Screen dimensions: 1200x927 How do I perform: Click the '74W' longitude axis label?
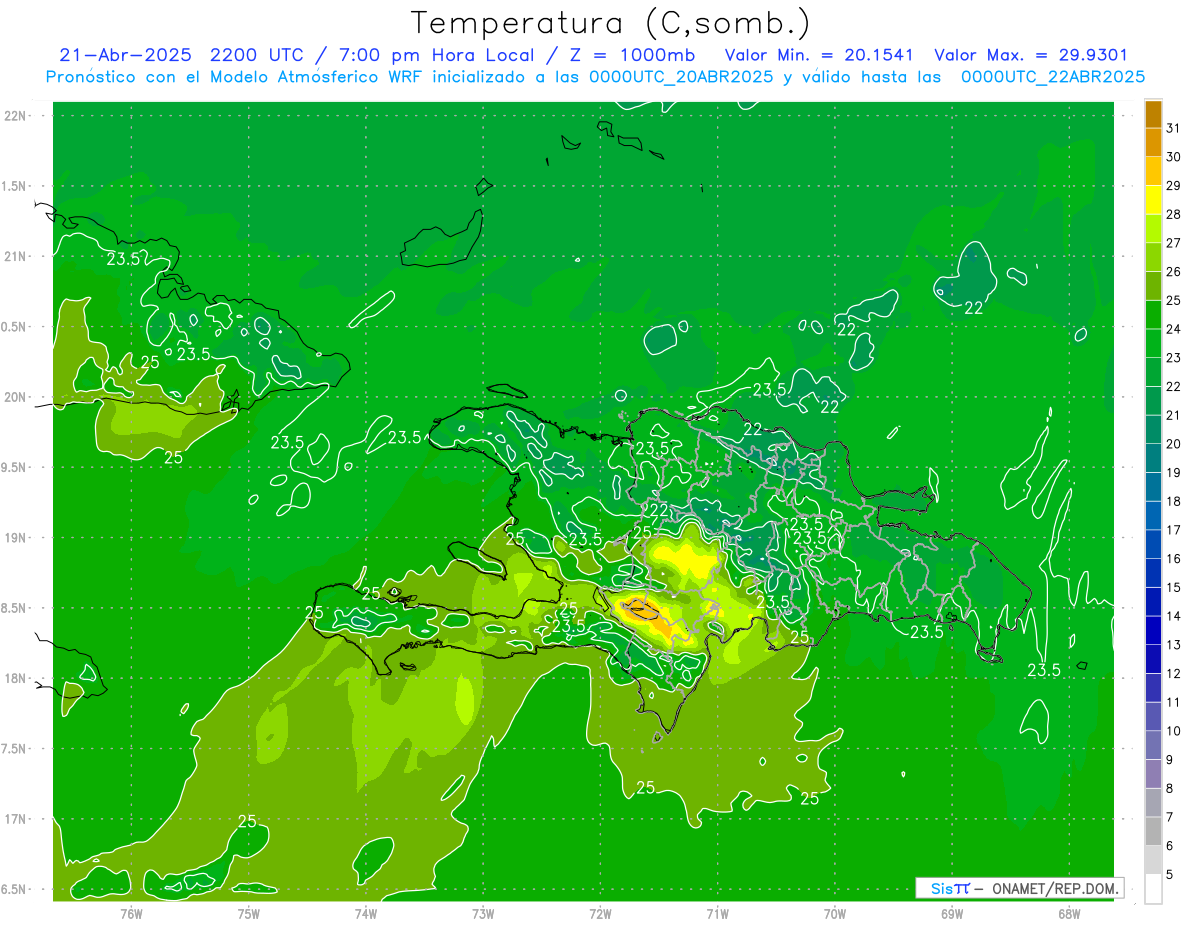click(x=366, y=913)
